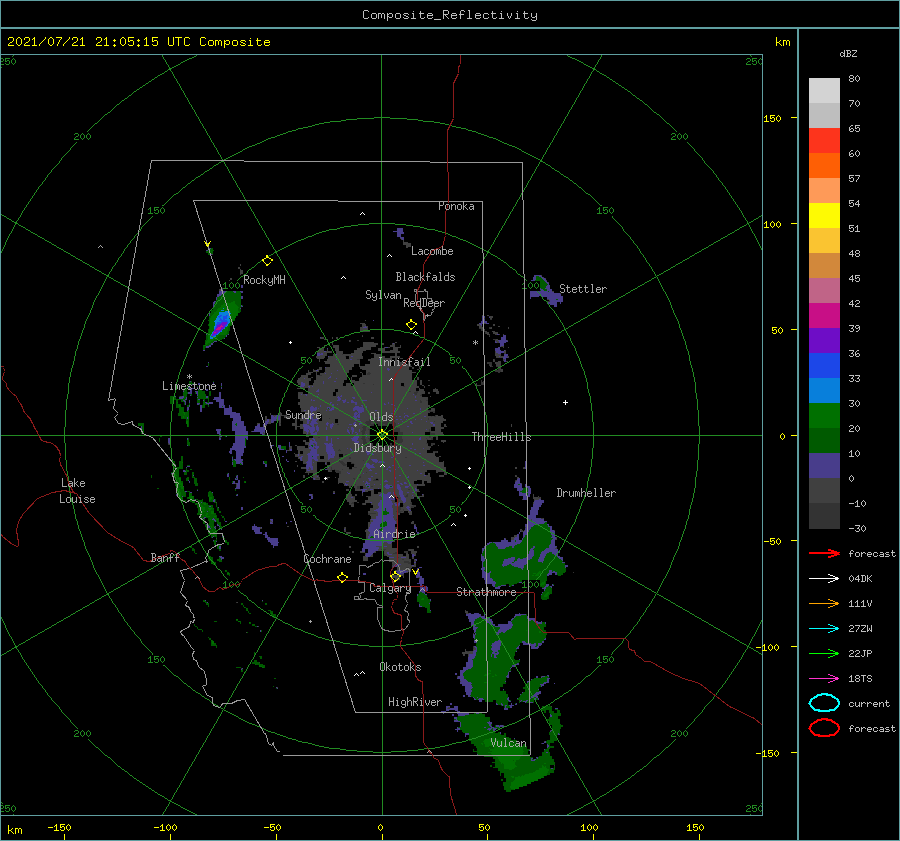The height and width of the screenshot is (841, 900).
Task: Click the Limestone label
Action: (189, 386)
